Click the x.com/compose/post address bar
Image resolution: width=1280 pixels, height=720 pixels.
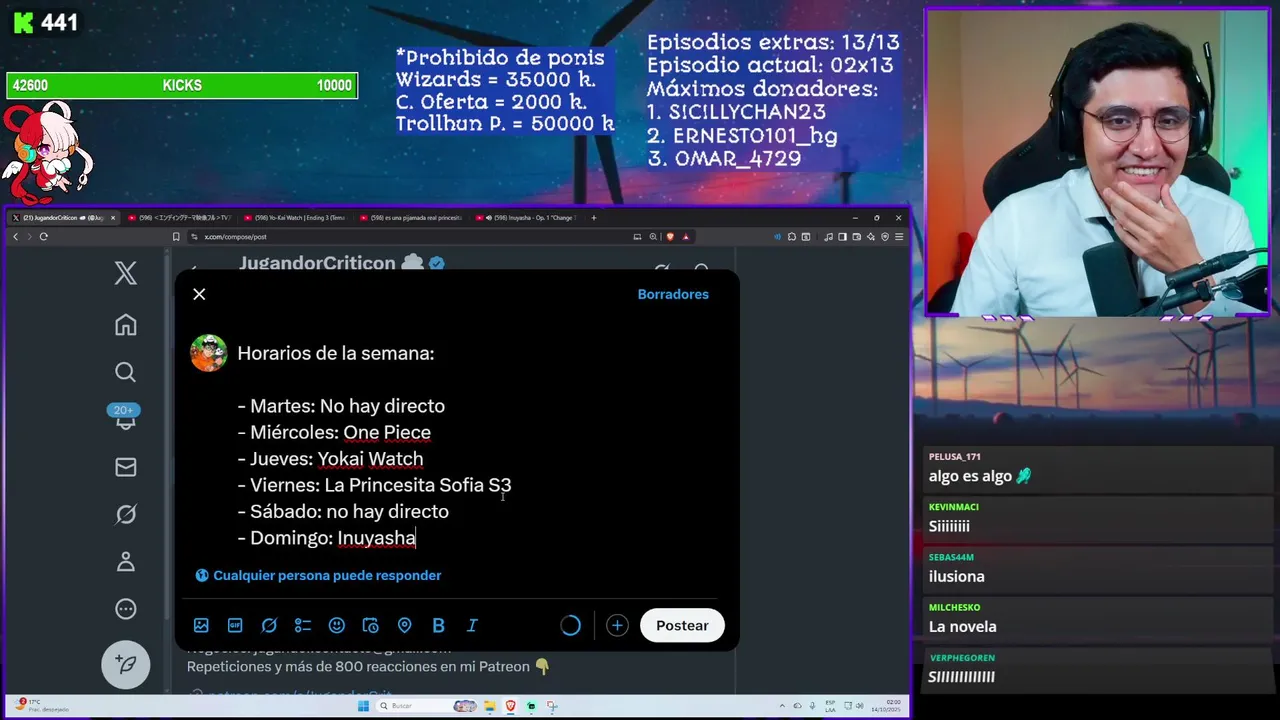click(x=410, y=237)
